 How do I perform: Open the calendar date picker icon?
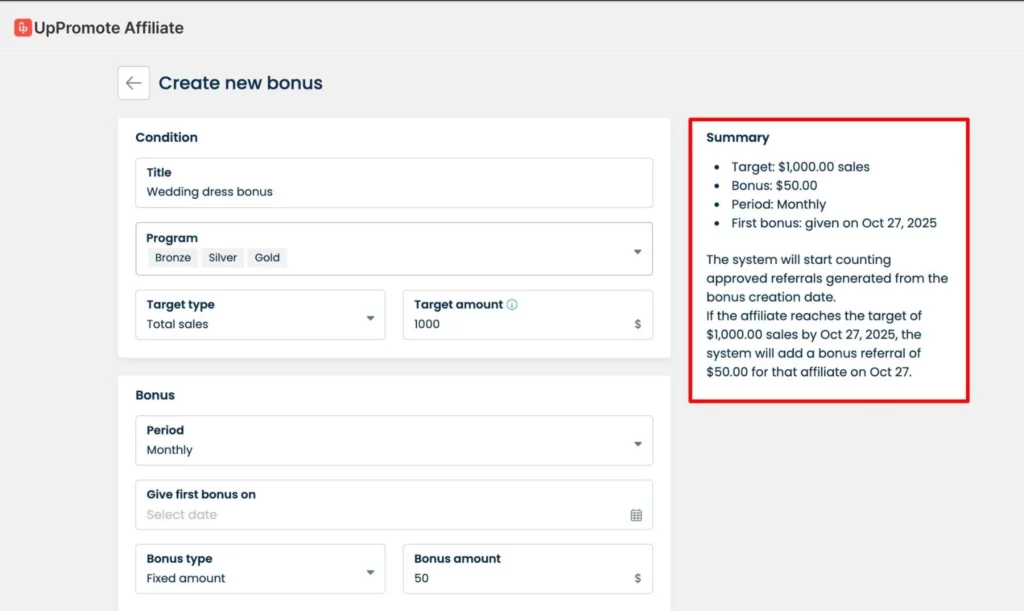click(x=636, y=515)
